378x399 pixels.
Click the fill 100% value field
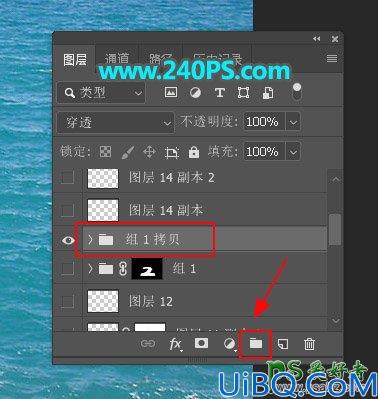click(264, 152)
